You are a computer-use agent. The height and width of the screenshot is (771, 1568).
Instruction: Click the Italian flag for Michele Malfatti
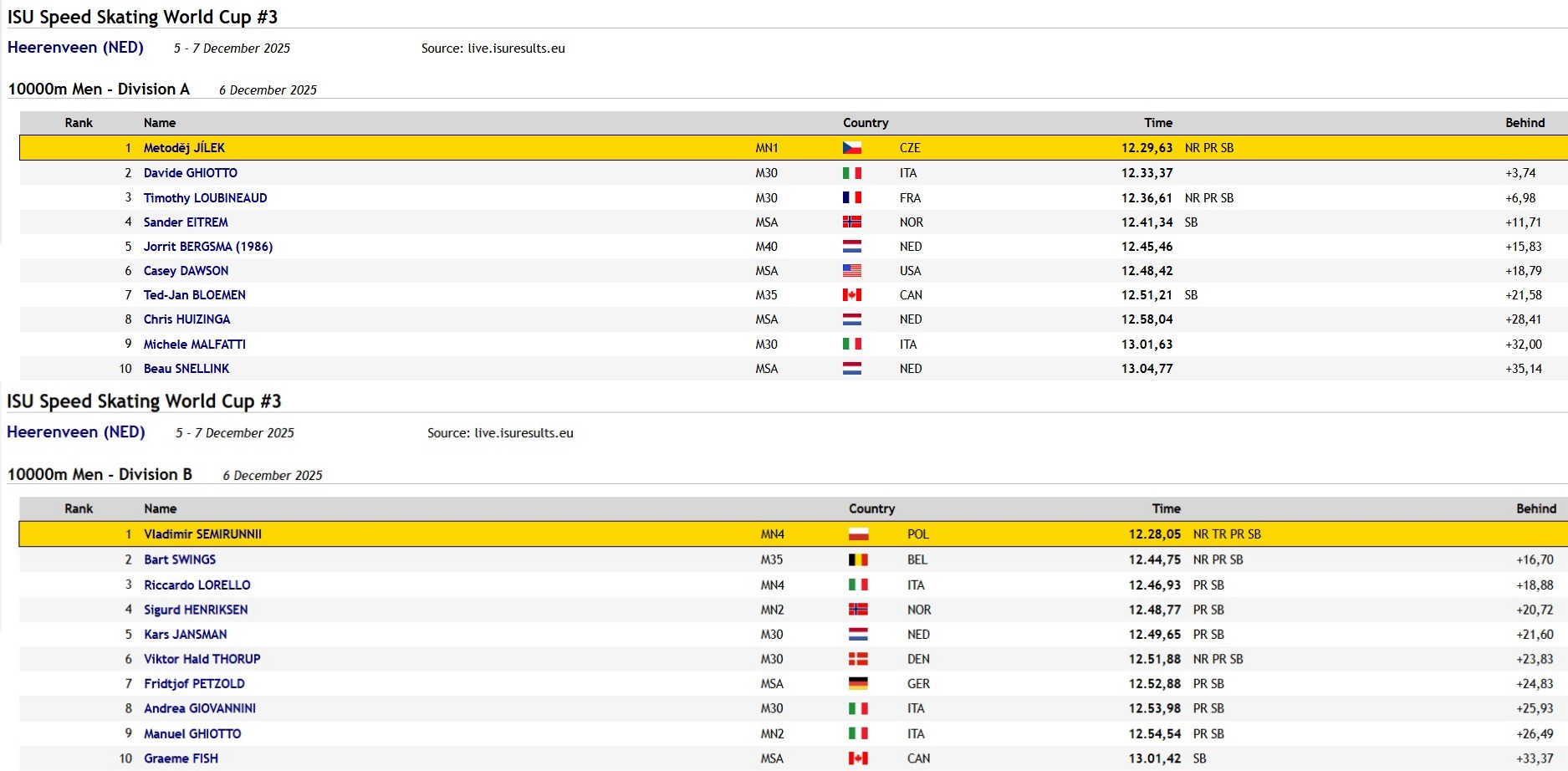(x=851, y=345)
